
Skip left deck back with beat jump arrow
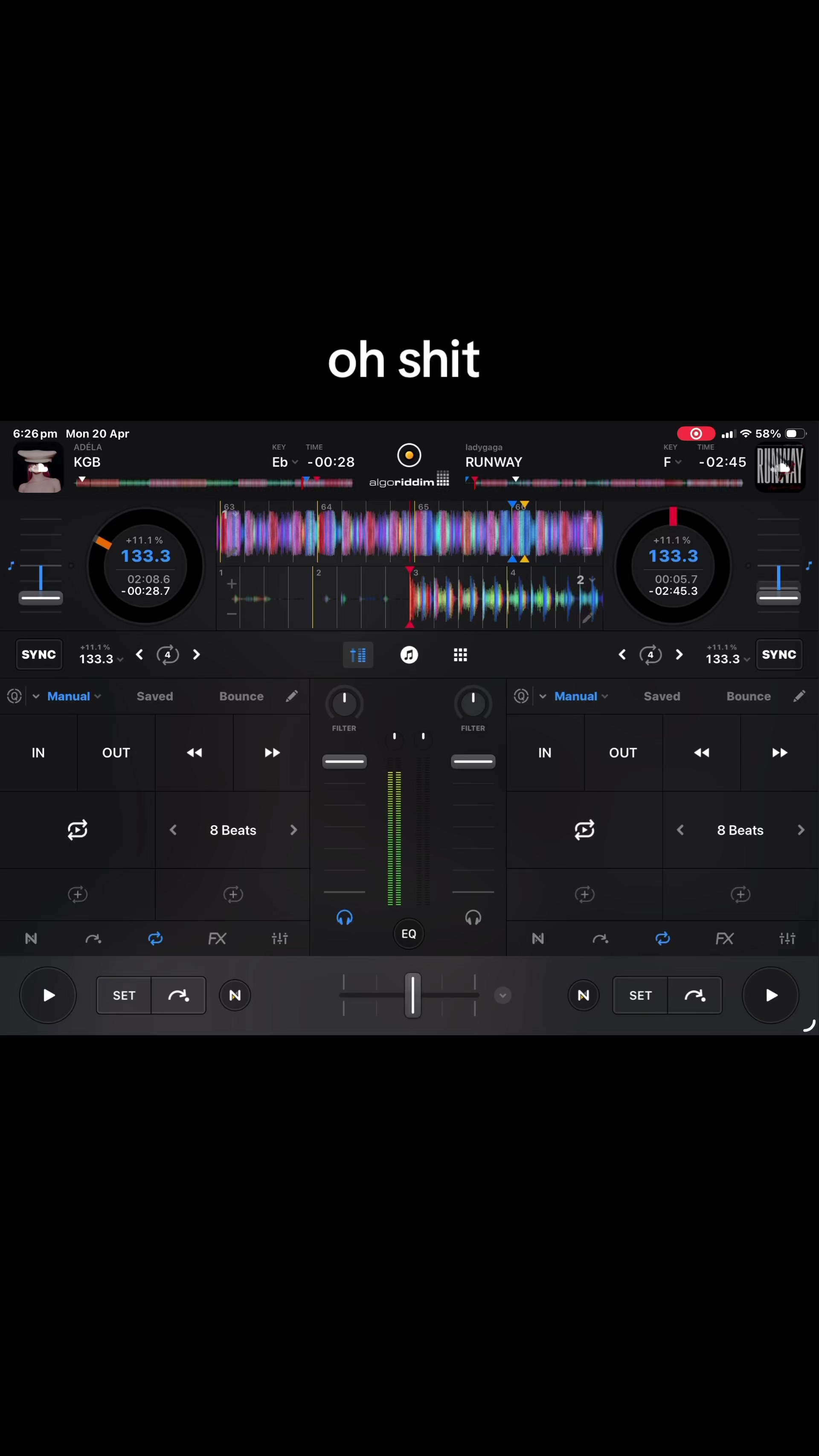pyautogui.click(x=139, y=655)
